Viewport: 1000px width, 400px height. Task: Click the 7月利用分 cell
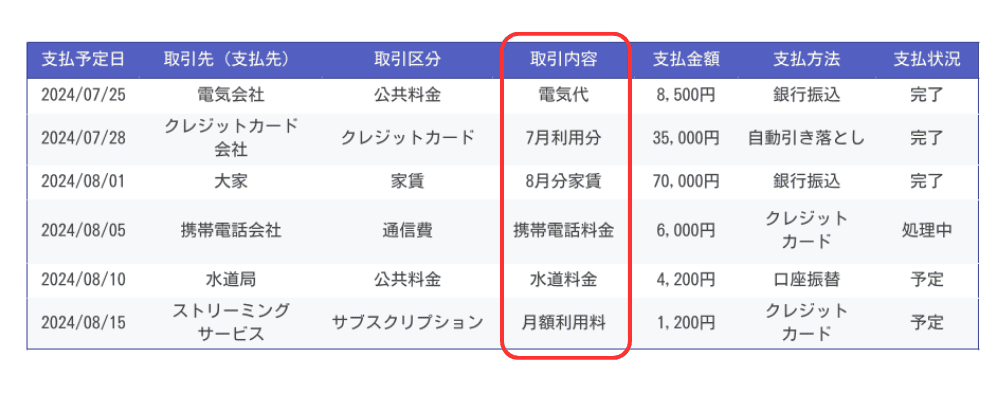[563, 138]
